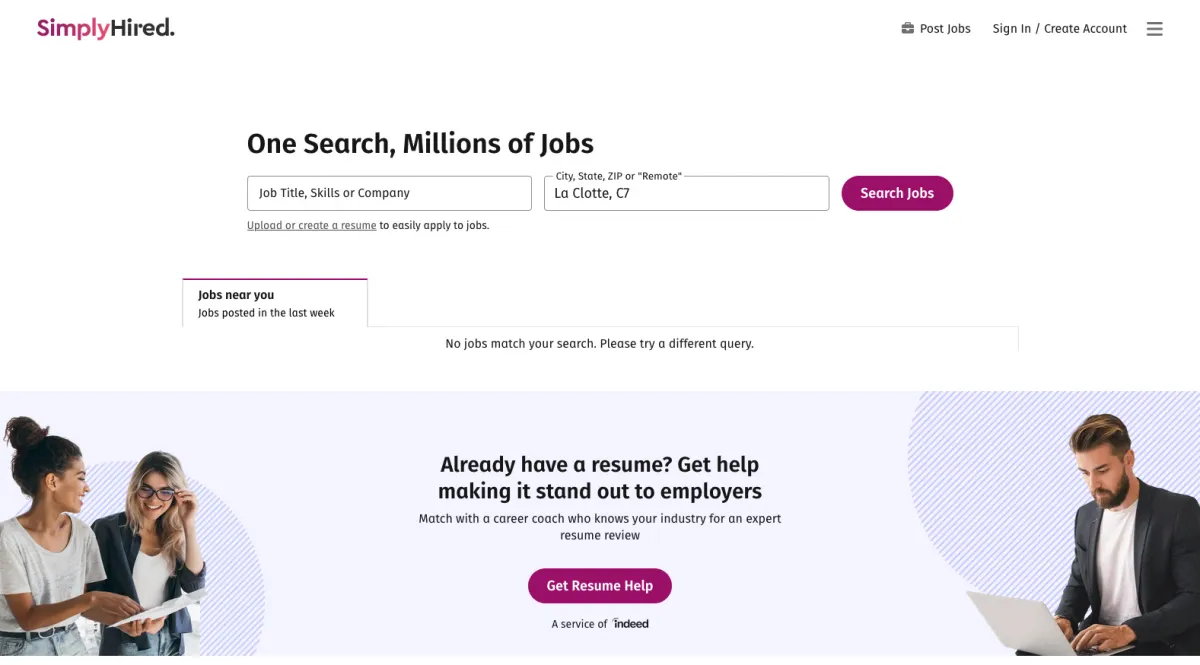
Task: Click the SimplyHired logo
Action: [x=105, y=28]
